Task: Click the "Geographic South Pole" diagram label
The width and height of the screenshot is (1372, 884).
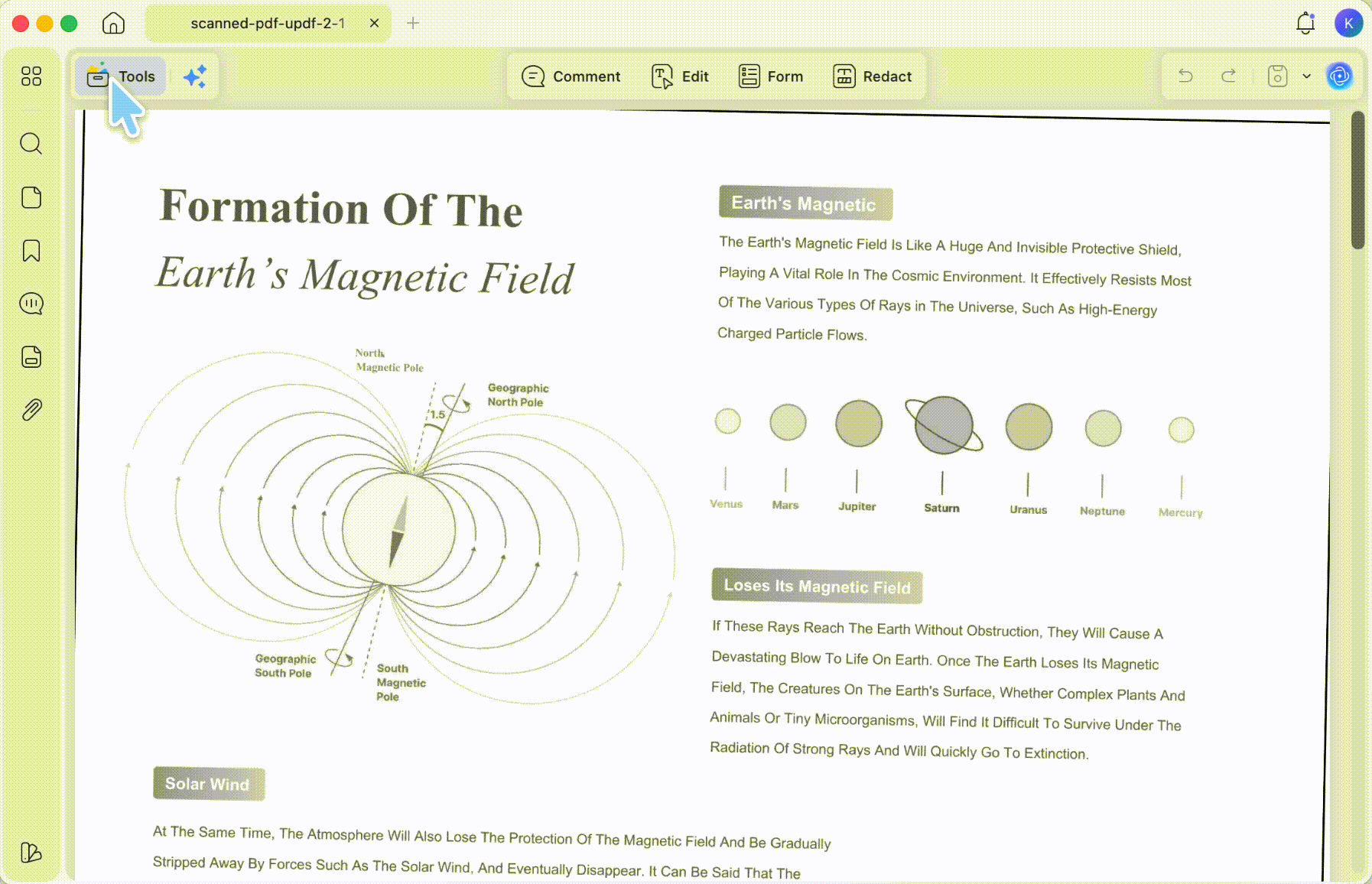Action: pos(284,665)
